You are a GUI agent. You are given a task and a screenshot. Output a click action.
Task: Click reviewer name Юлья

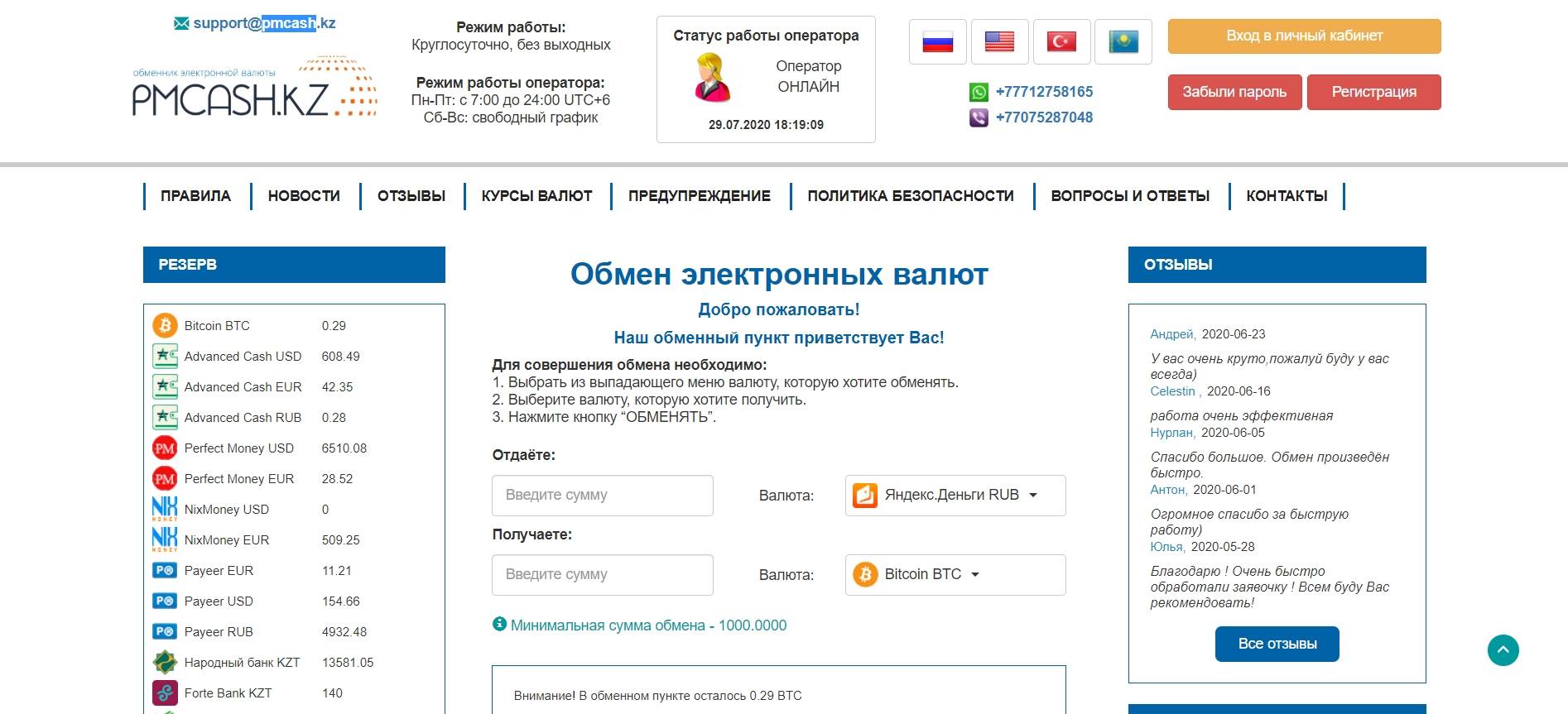[1166, 547]
